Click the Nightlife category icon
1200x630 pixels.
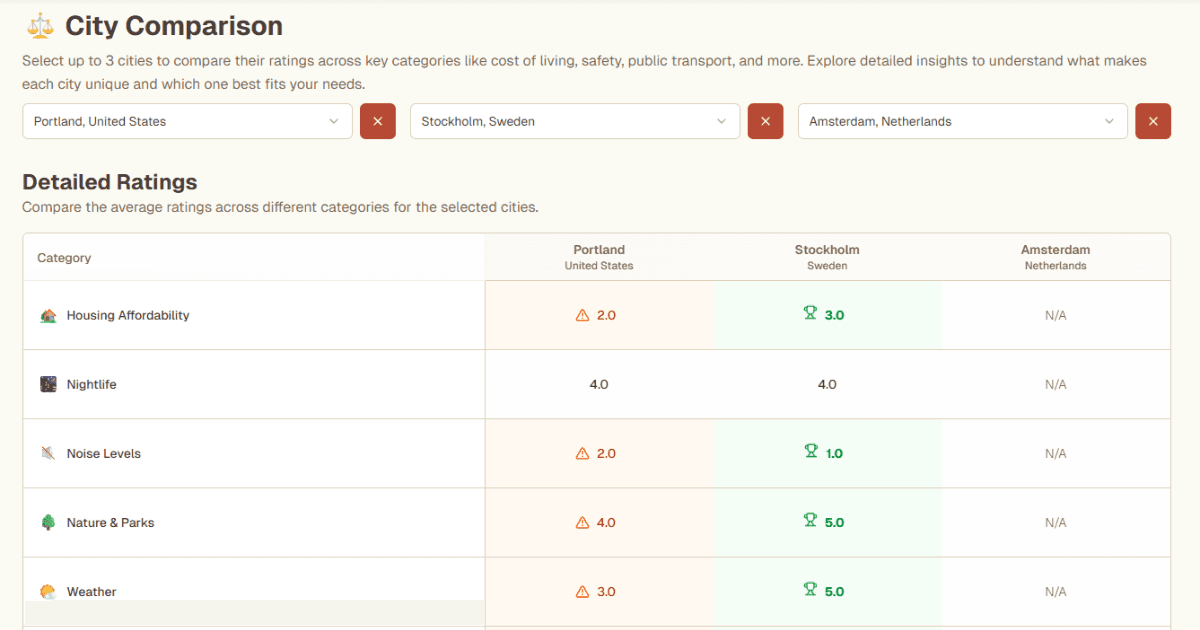pyautogui.click(x=48, y=384)
